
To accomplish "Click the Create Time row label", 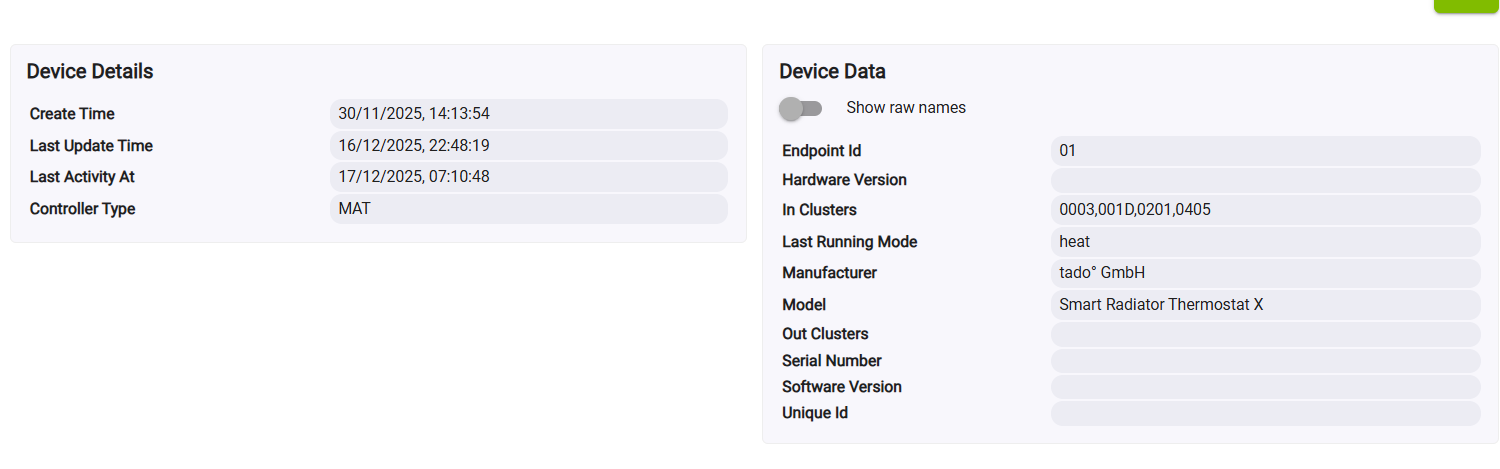I will pyautogui.click(x=72, y=114).
